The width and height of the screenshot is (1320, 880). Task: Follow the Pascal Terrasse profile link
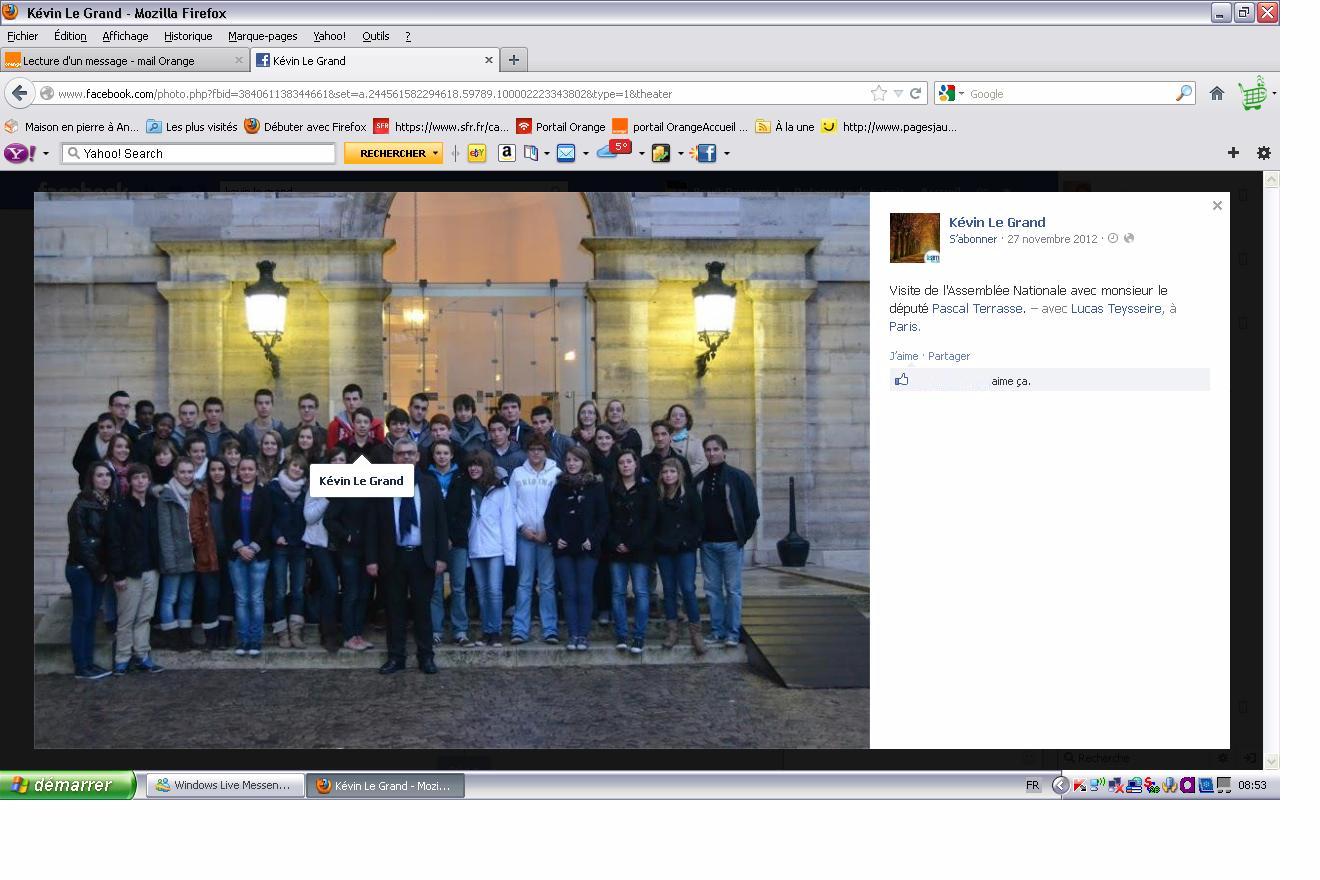coord(977,309)
